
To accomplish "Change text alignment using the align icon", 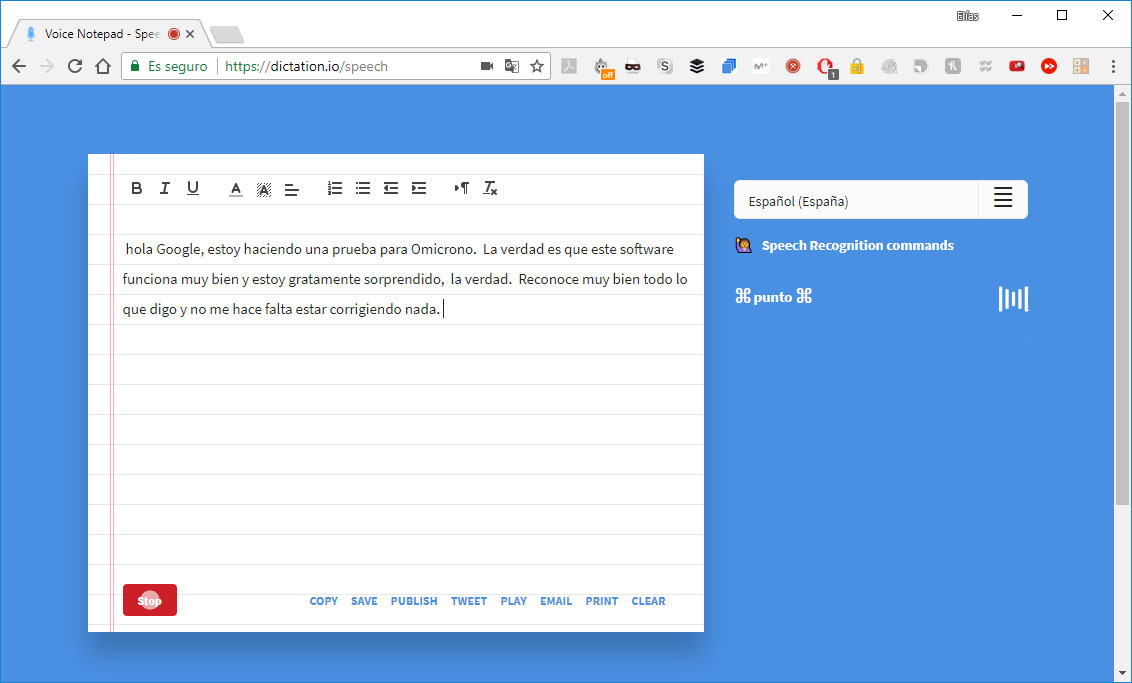I will 291,188.
